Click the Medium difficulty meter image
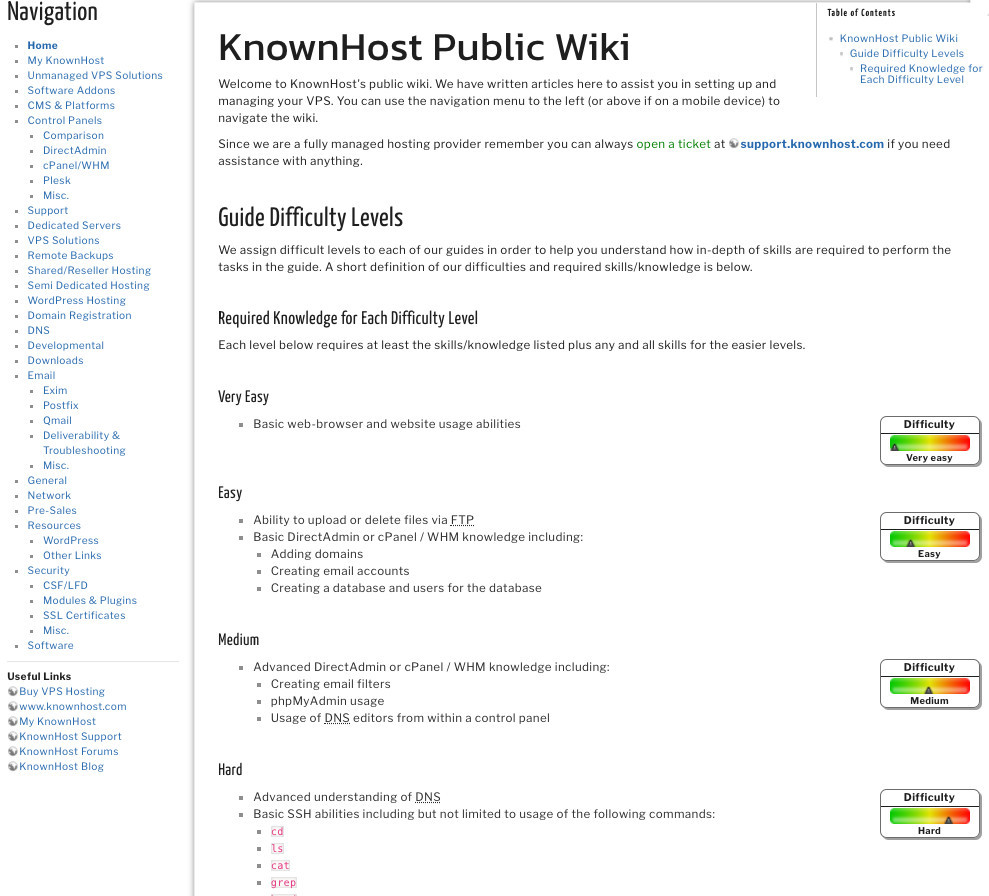This screenshot has width=989, height=896. pyautogui.click(x=930, y=684)
